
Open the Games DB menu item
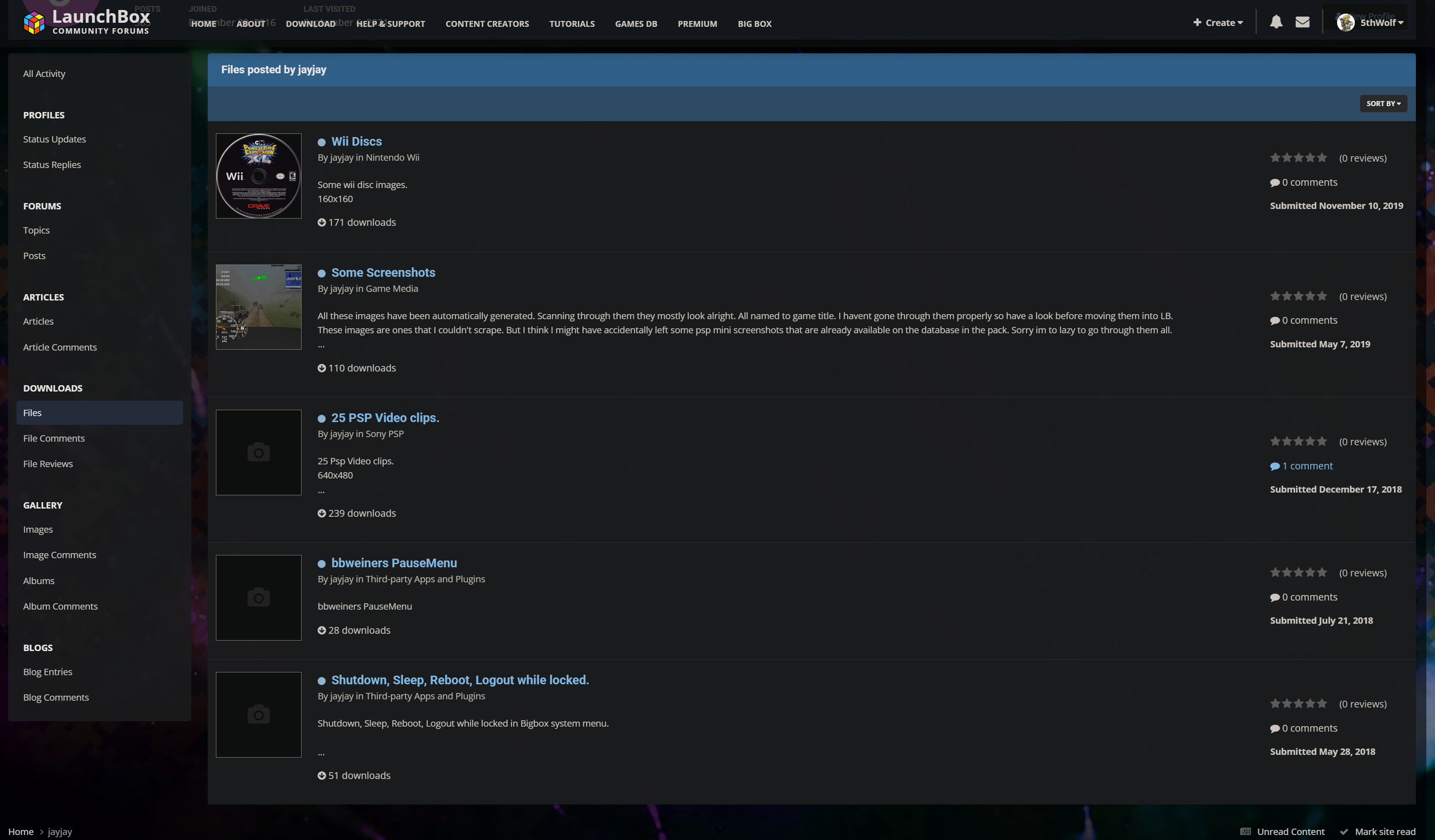click(635, 24)
